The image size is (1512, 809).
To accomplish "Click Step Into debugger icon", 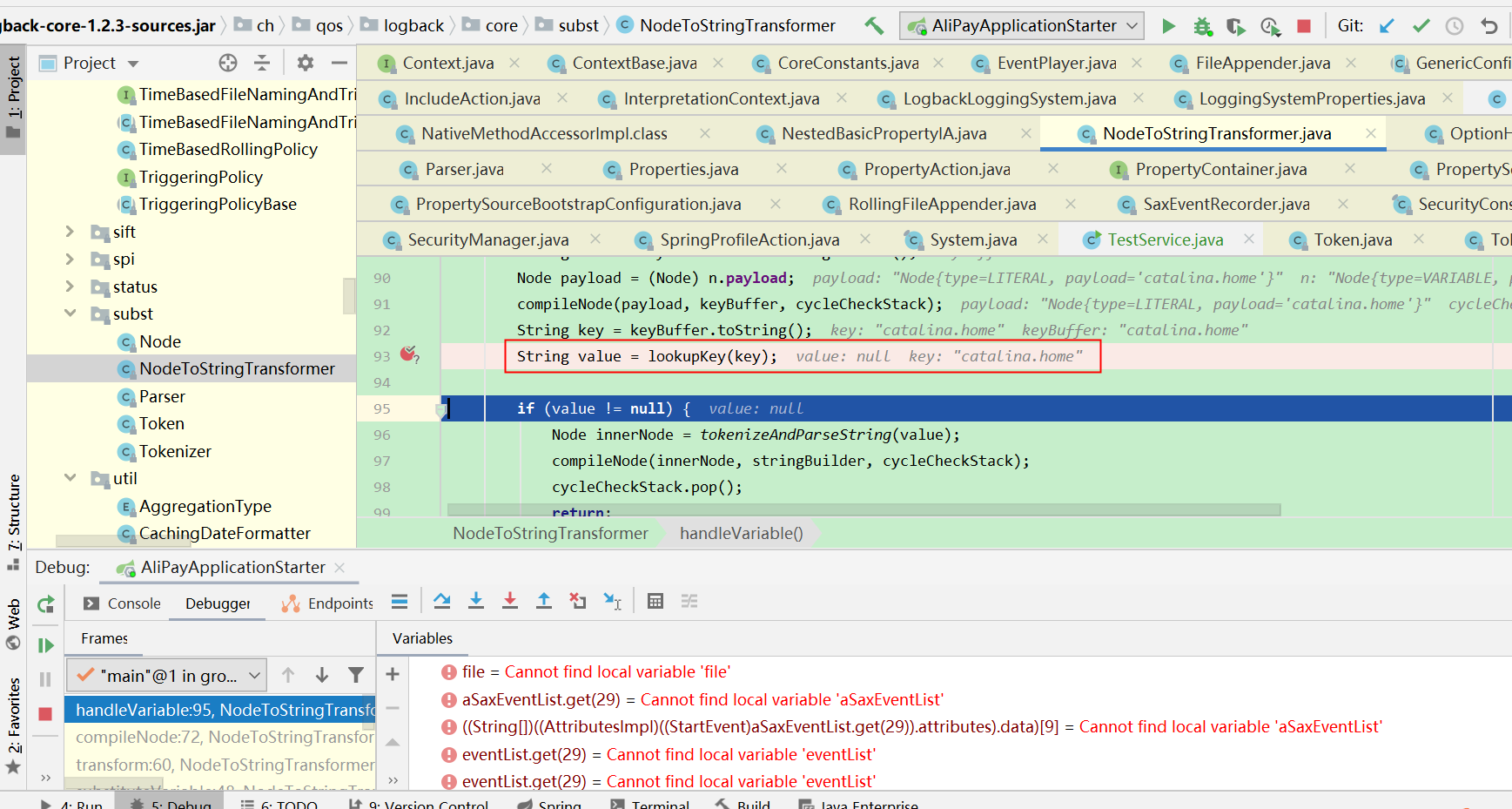I will 476,601.
